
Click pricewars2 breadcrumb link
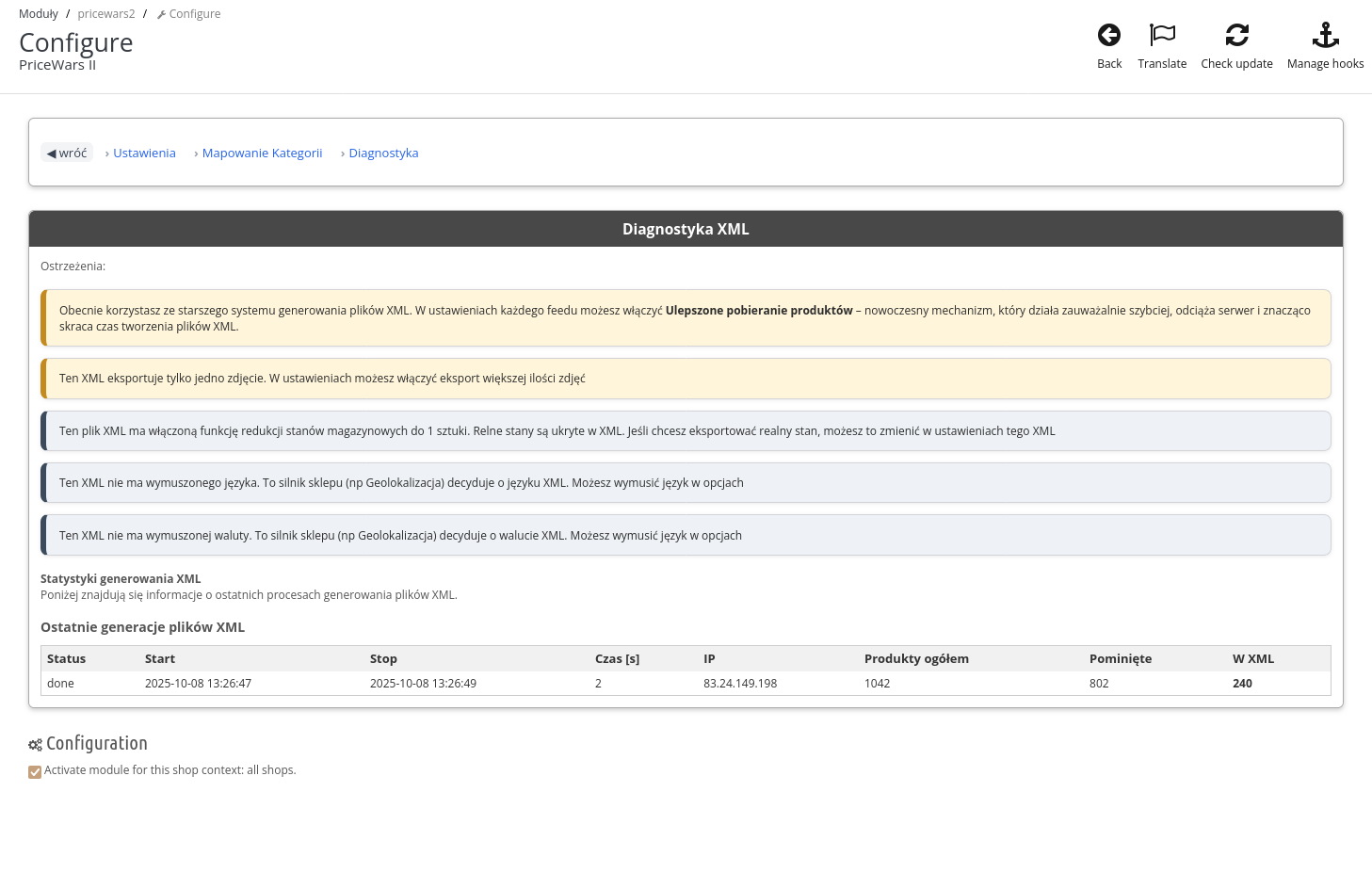point(106,14)
